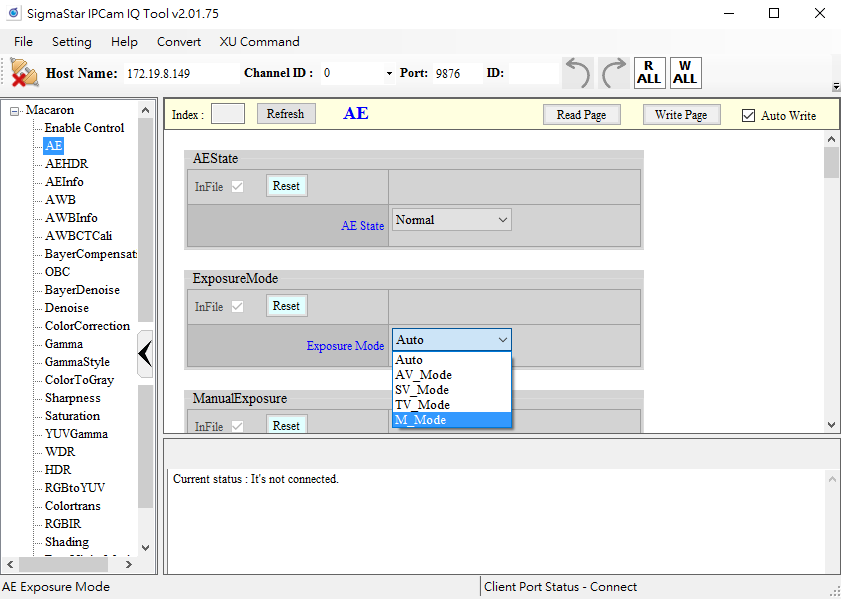Click the redo arrow icon
This screenshot has width=841, height=599.
click(613, 73)
